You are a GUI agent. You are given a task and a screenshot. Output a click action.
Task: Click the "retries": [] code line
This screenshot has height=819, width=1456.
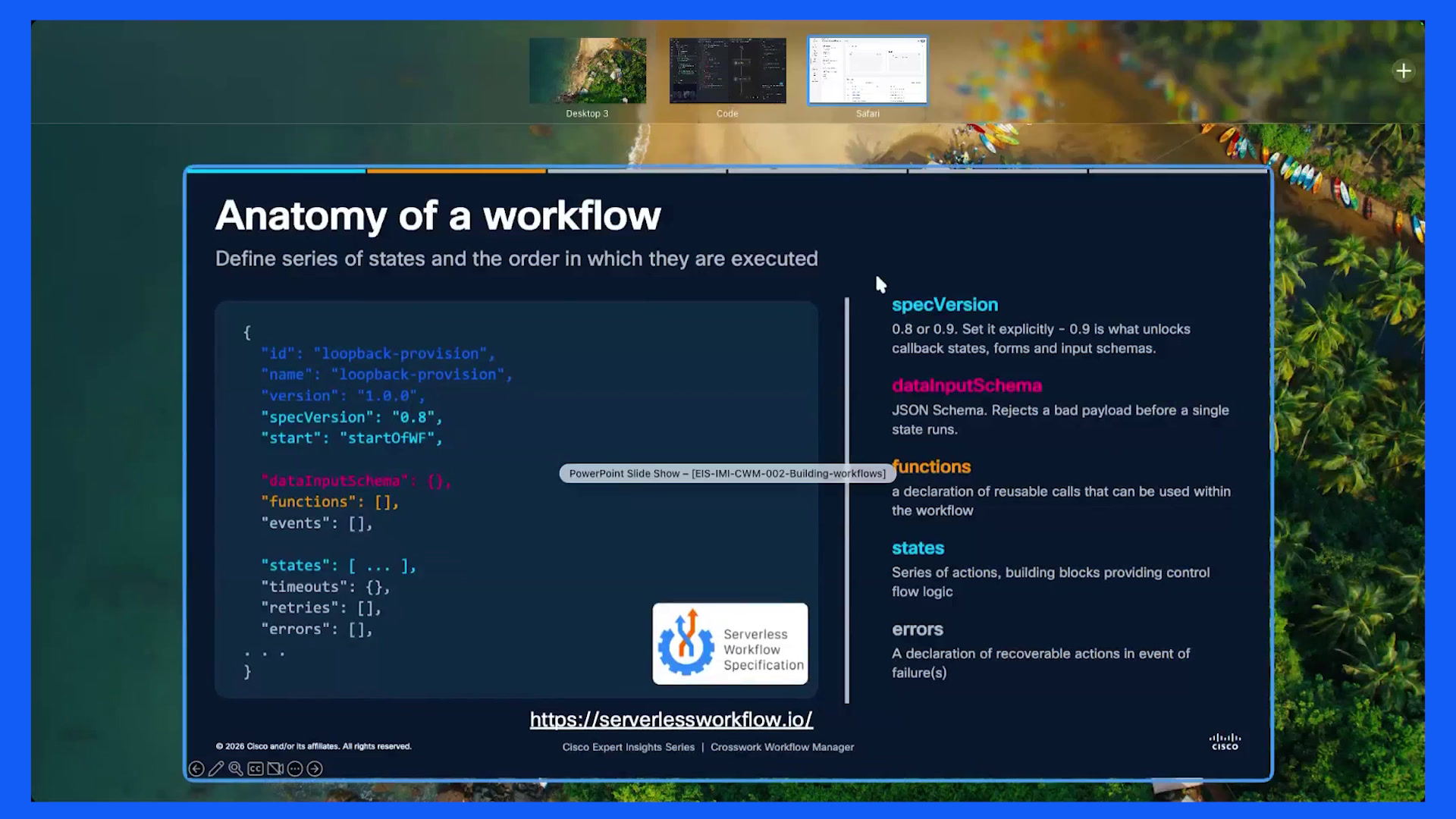point(322,608)
